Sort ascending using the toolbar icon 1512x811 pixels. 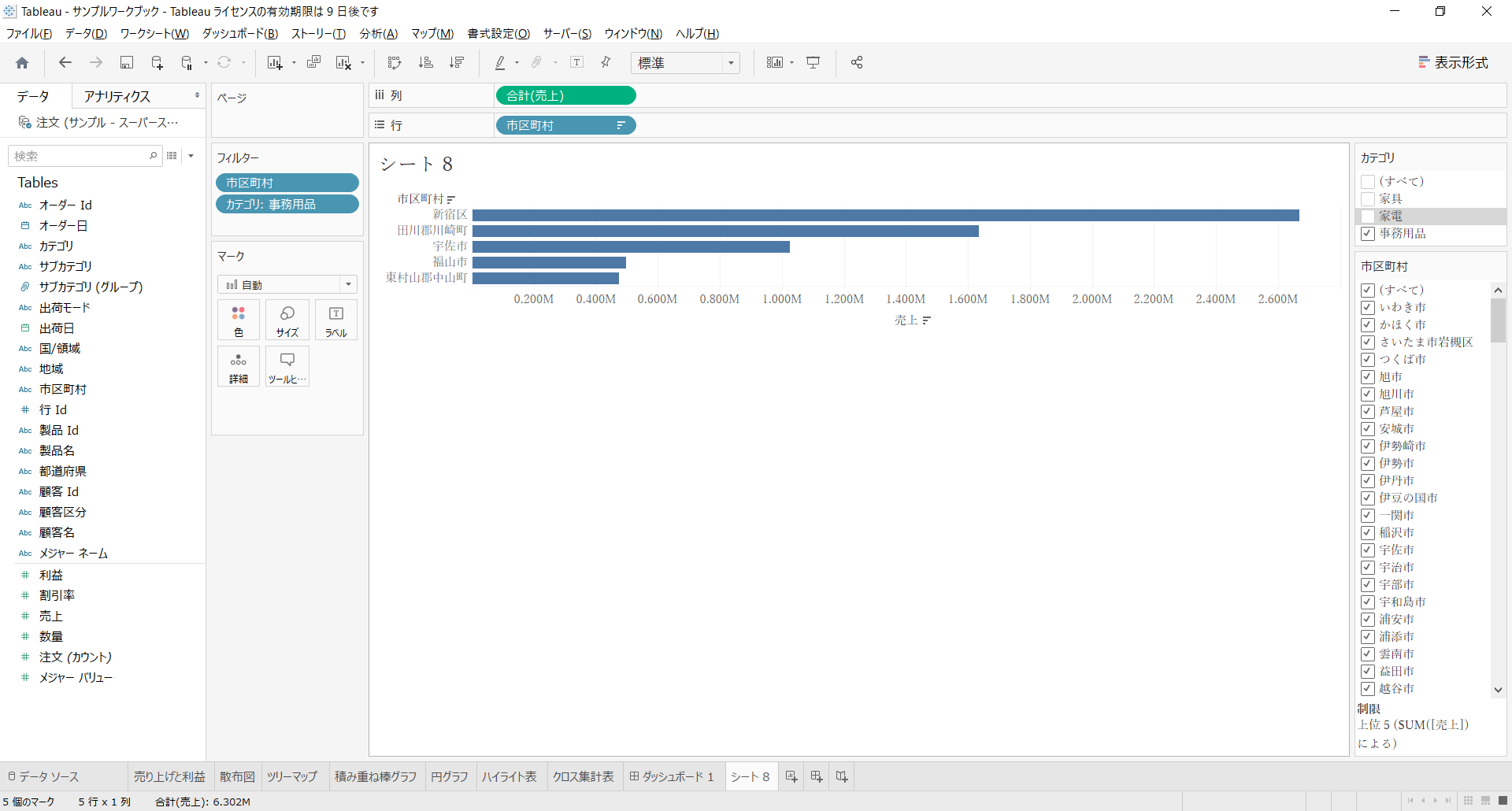tap(426, 63)
